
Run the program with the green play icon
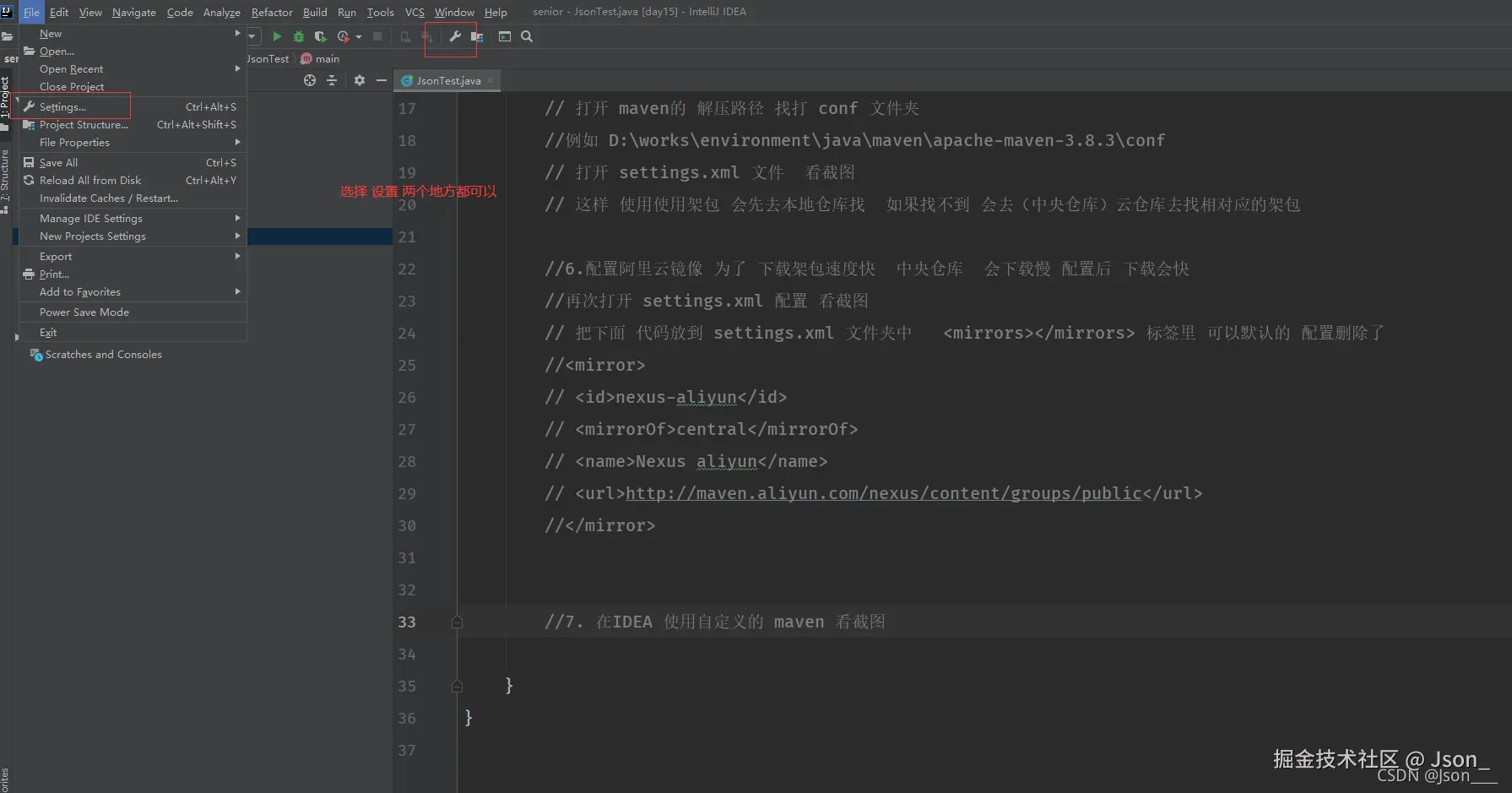pos(277,36)
